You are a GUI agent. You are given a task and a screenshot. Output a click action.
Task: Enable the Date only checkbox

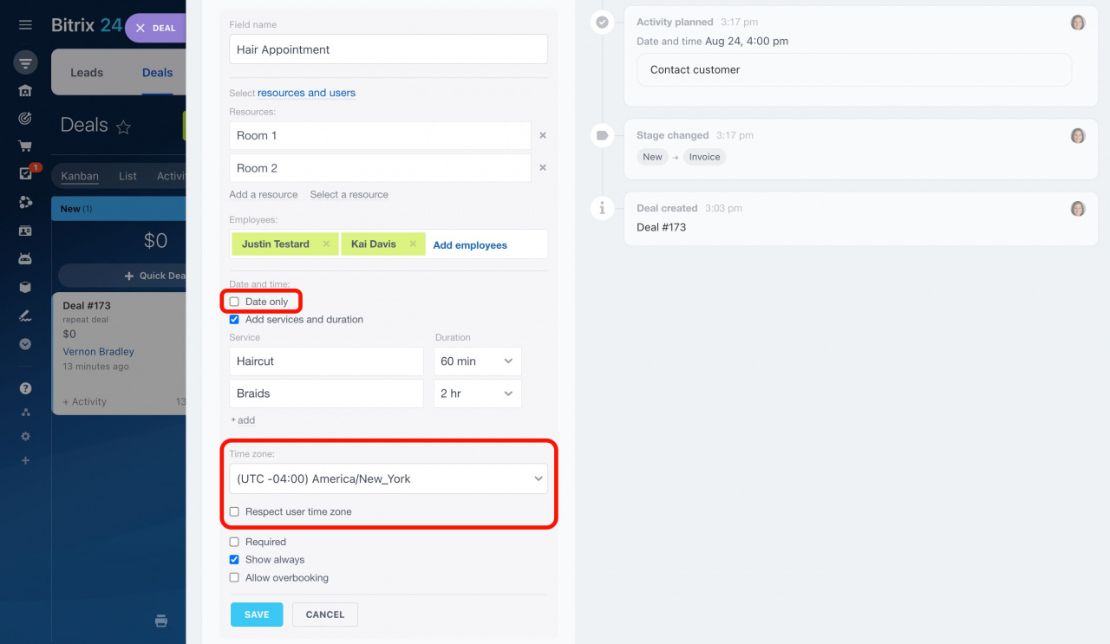coord(234,301)
